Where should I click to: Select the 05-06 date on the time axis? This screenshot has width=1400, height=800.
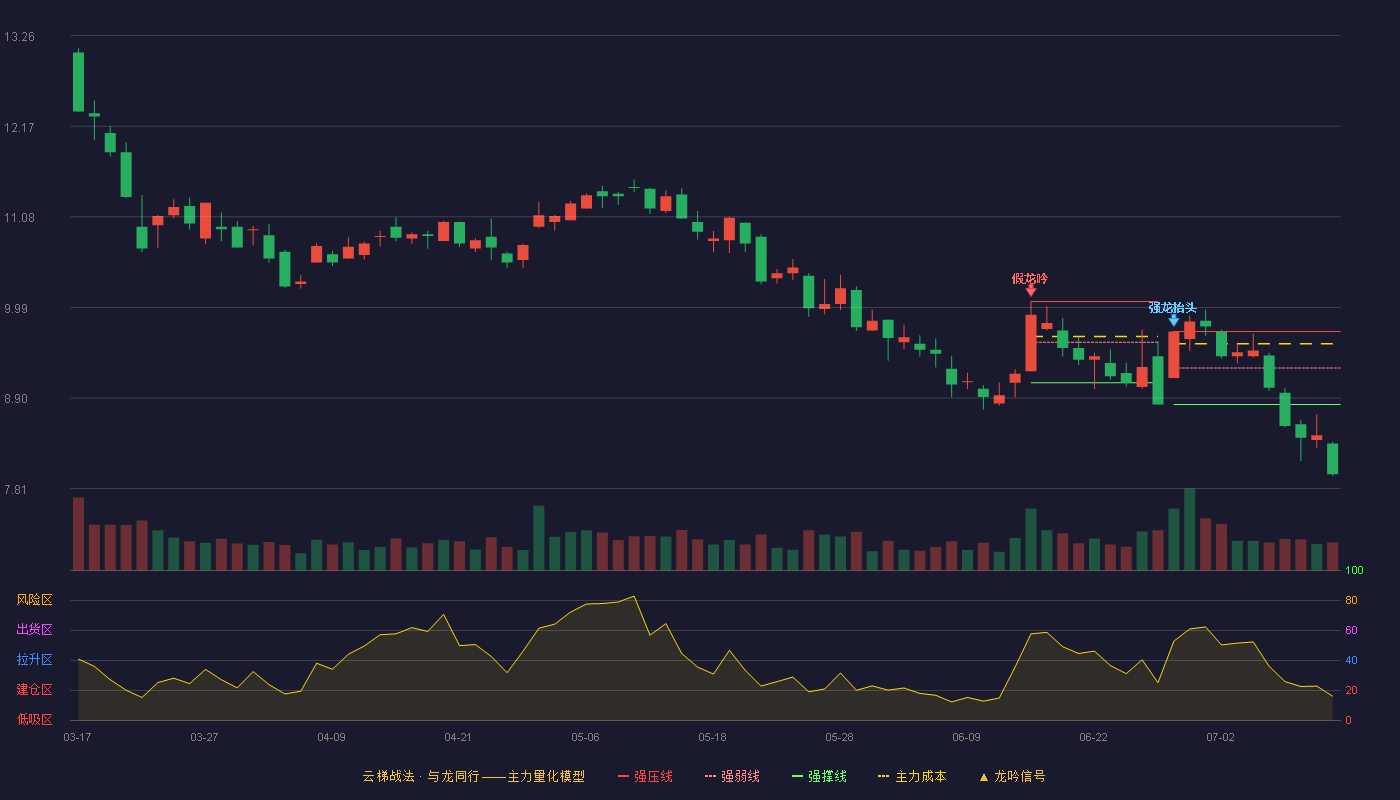pos(585,737)
